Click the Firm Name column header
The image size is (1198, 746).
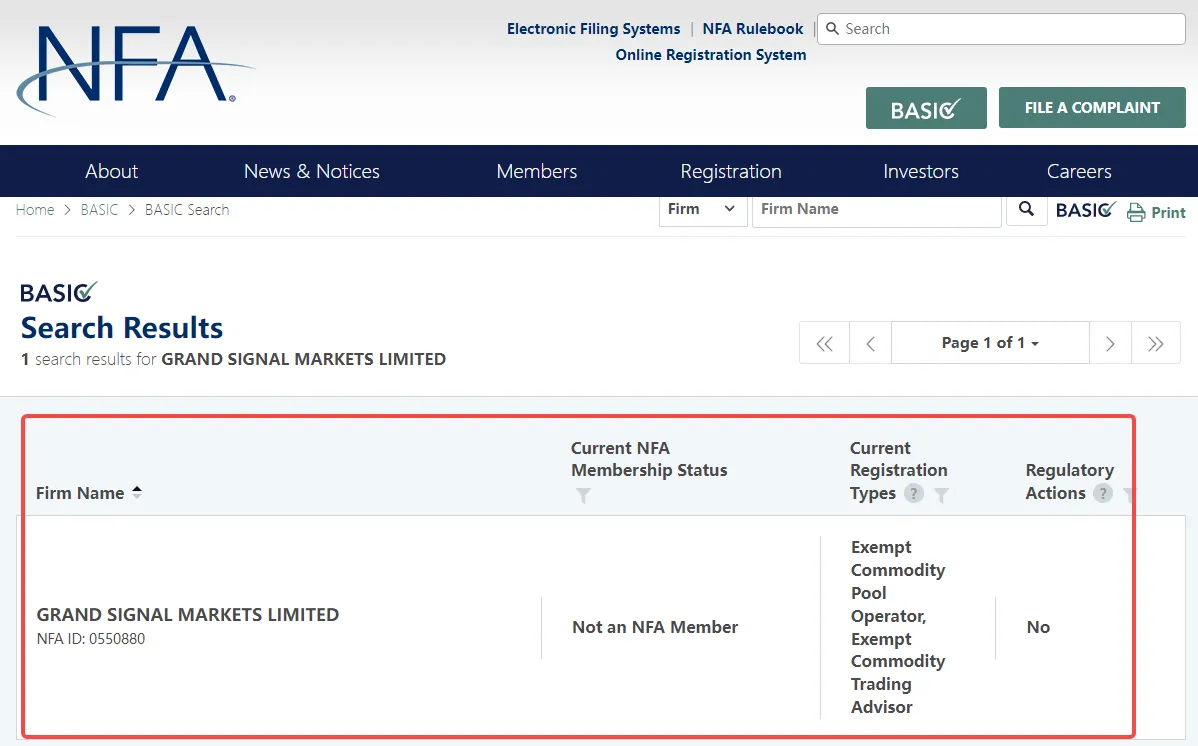click(x=80, y=493)
